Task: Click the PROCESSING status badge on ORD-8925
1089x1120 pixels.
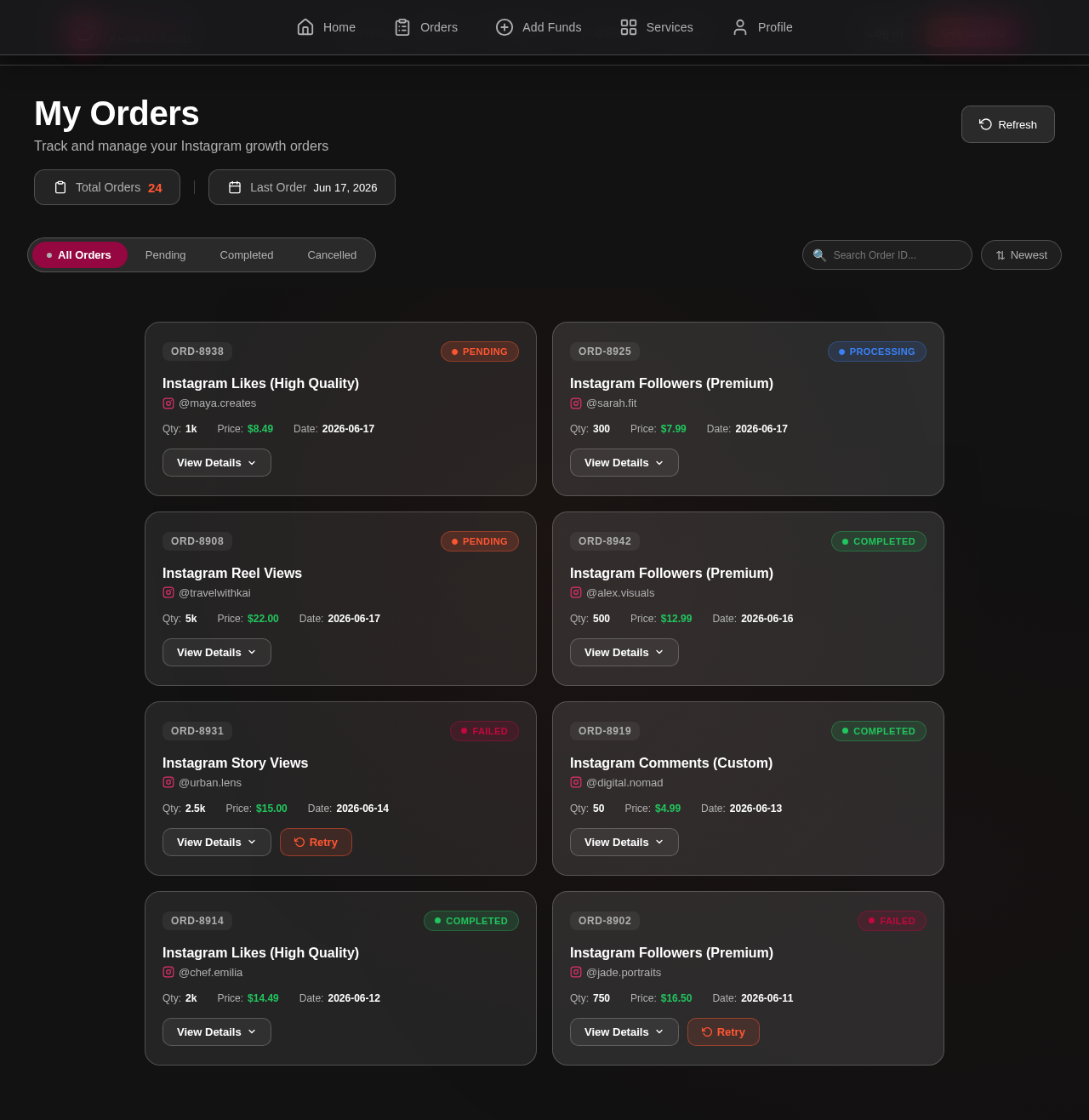Action: point(877,351)
